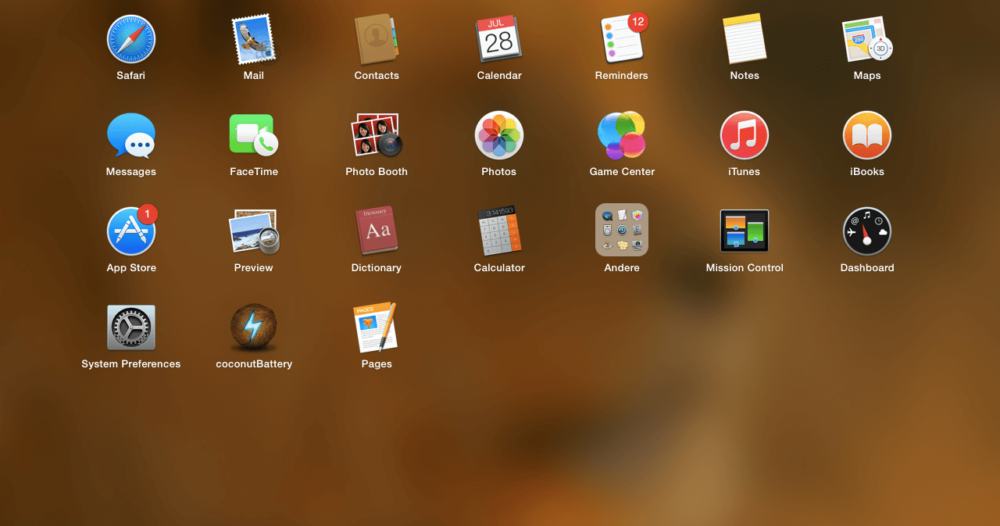The height and width of the screenshot is (526, 1000).
Task: Open the Safari browser app
Action: (x=131, y=39)
